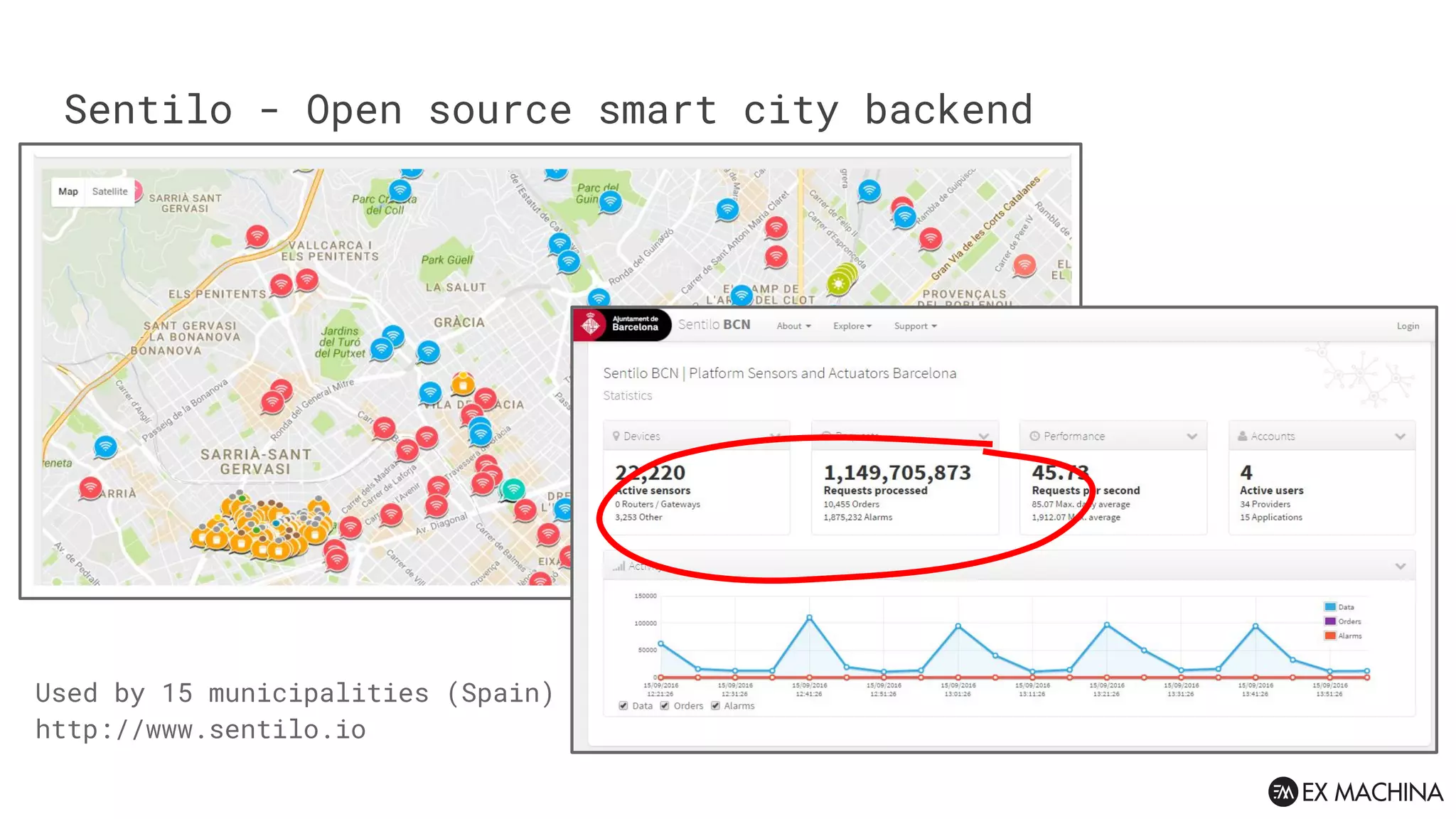Screen dimensions: 1456x819
Task: Switch map to Map view
Action: point(68,191)
